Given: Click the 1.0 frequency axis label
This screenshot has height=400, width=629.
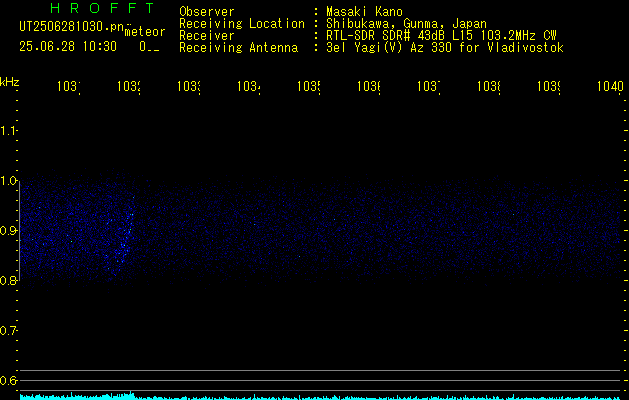Looking at the screenshot, I should pos(8,181).
